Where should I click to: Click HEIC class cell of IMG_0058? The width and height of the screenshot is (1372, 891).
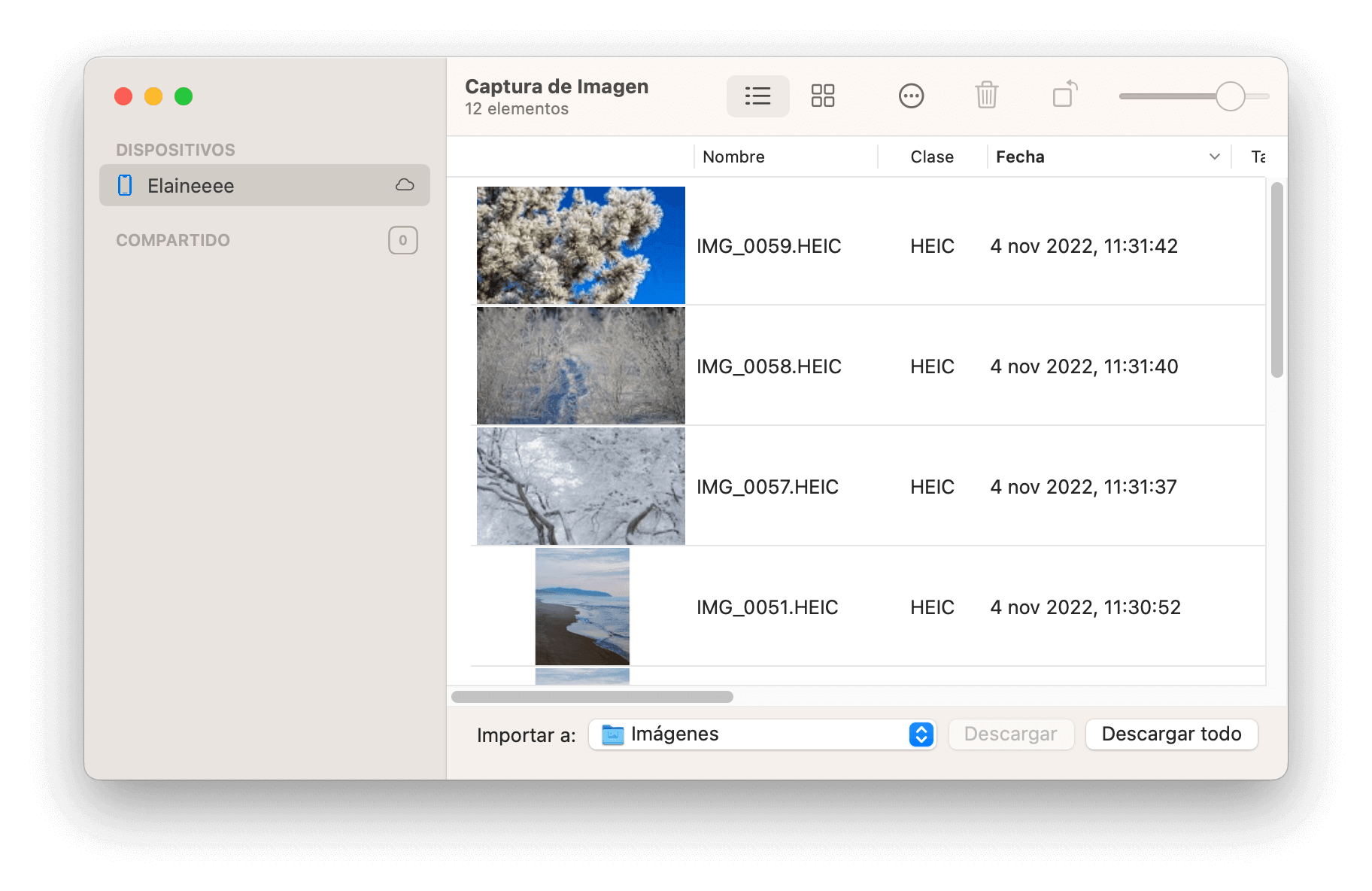click(x=932, y=366)
